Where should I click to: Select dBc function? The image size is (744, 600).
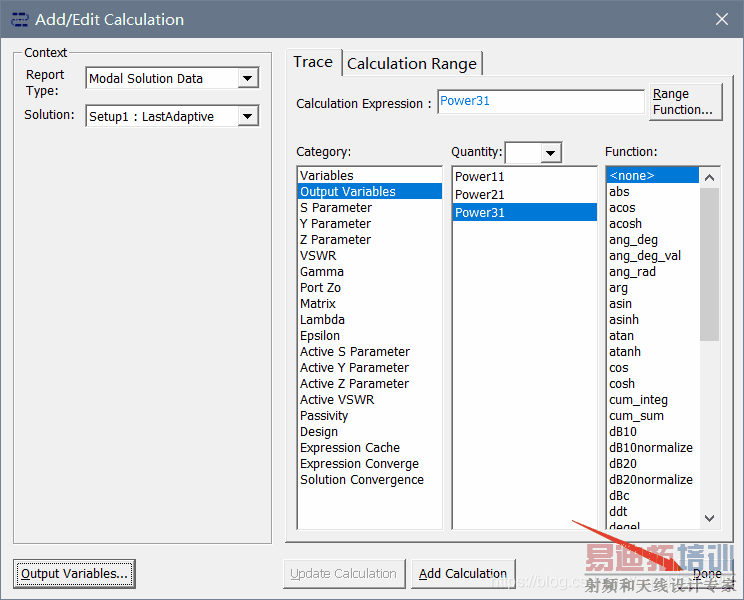tap(653, 496)
